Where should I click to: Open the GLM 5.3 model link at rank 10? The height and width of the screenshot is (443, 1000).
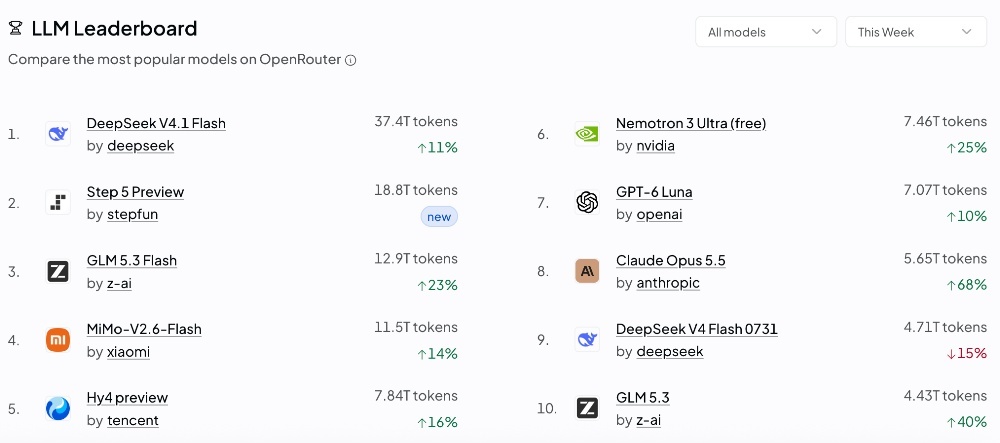click(x=643, y=398)
